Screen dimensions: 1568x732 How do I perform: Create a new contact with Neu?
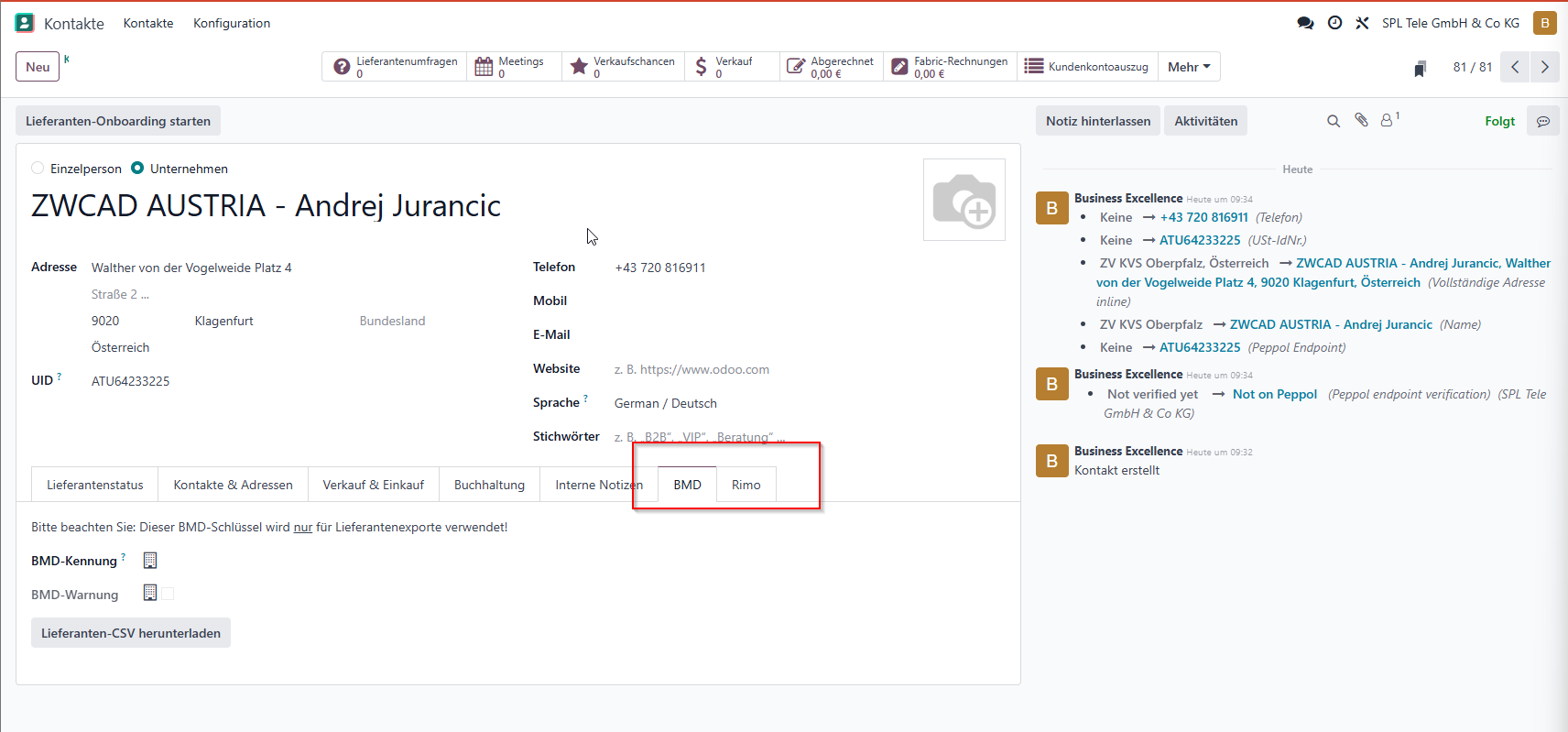point(38,67)
